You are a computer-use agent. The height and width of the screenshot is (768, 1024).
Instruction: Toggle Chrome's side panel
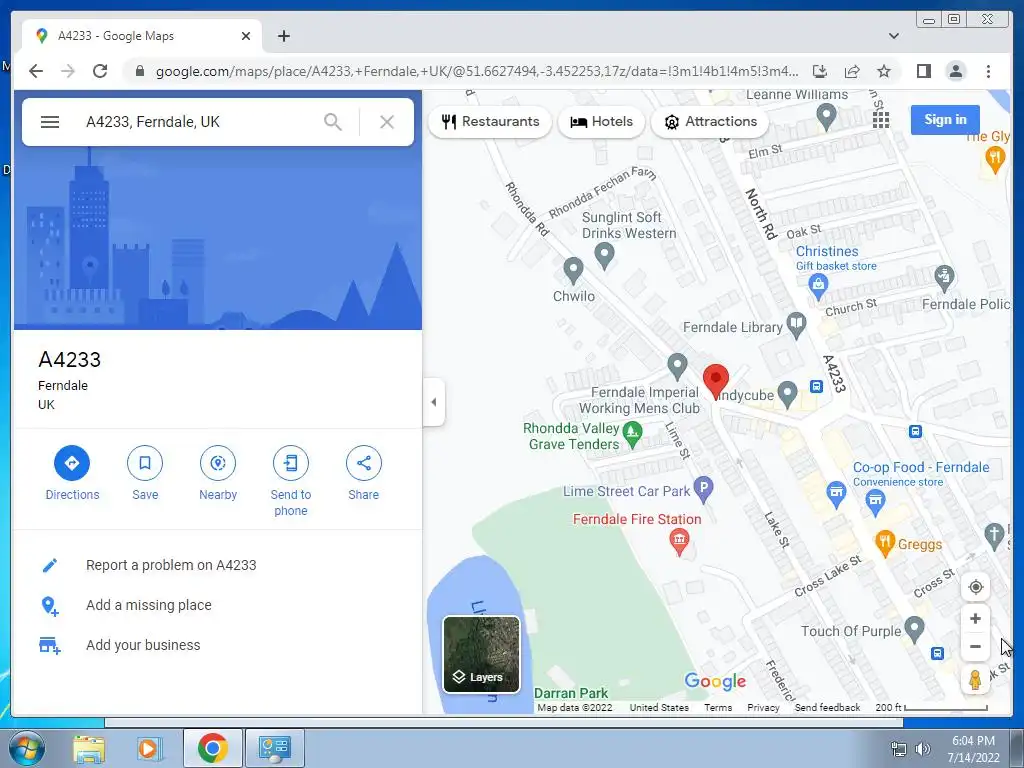tap(923, 71)
